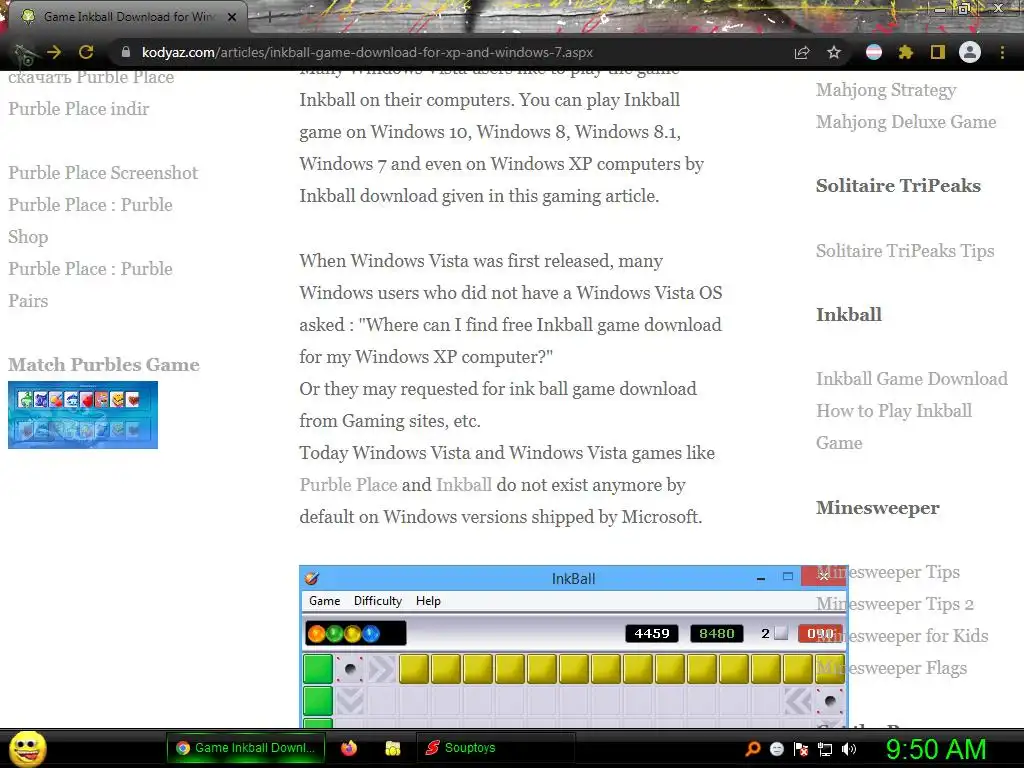Screen dimensions: 1024x768
Task: Switch to Chrome Game Inkball taskbar item
Action: tap(246, 748)
